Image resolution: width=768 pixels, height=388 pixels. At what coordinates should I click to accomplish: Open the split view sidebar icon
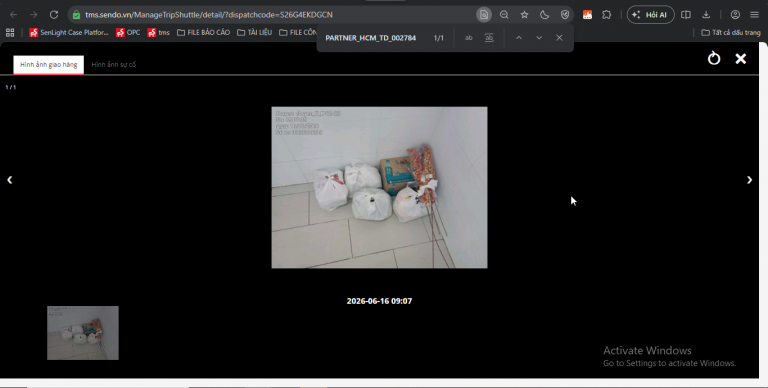point(686,15)
